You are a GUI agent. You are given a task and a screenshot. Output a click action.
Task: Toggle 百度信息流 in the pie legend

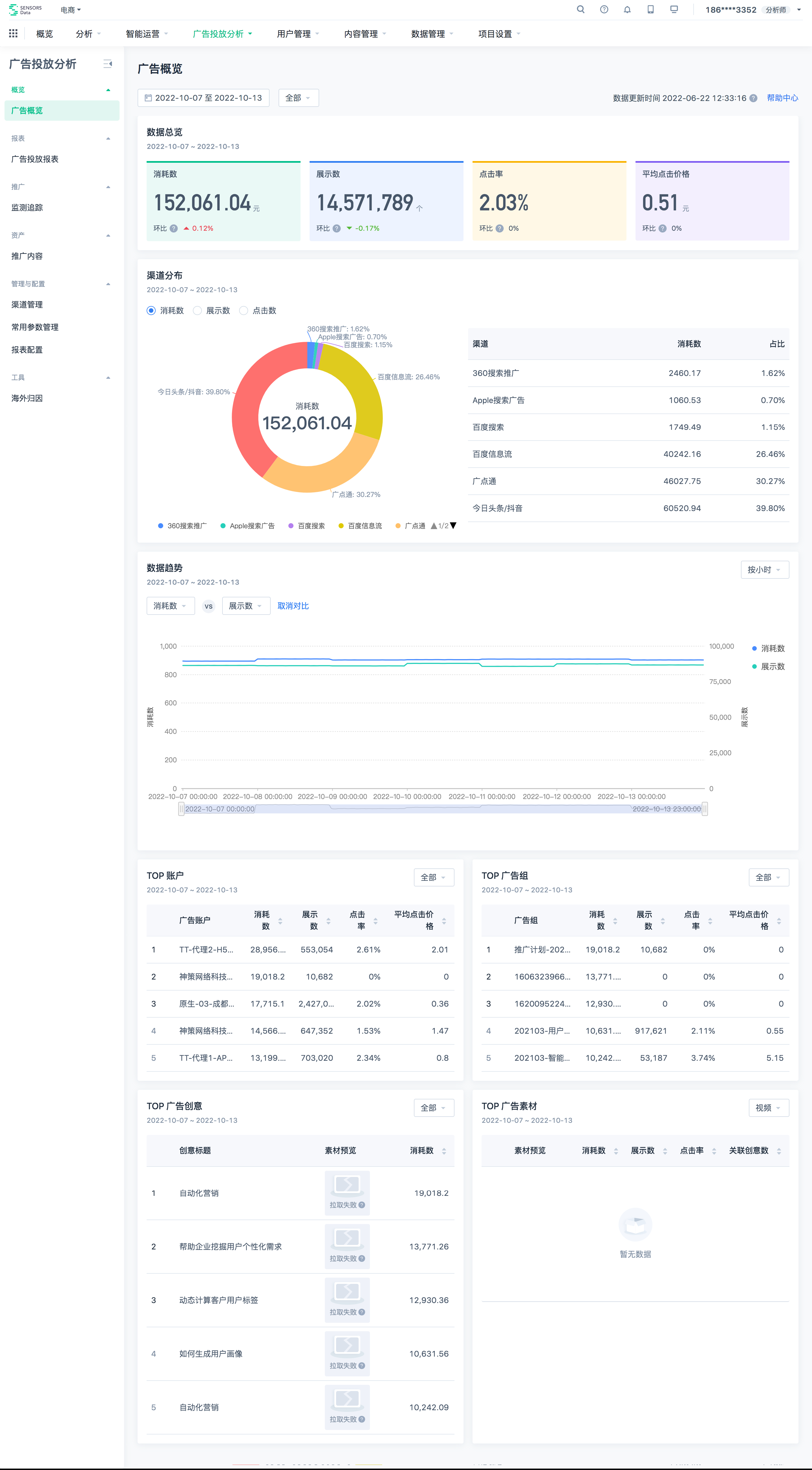click(x=360, y=525)
